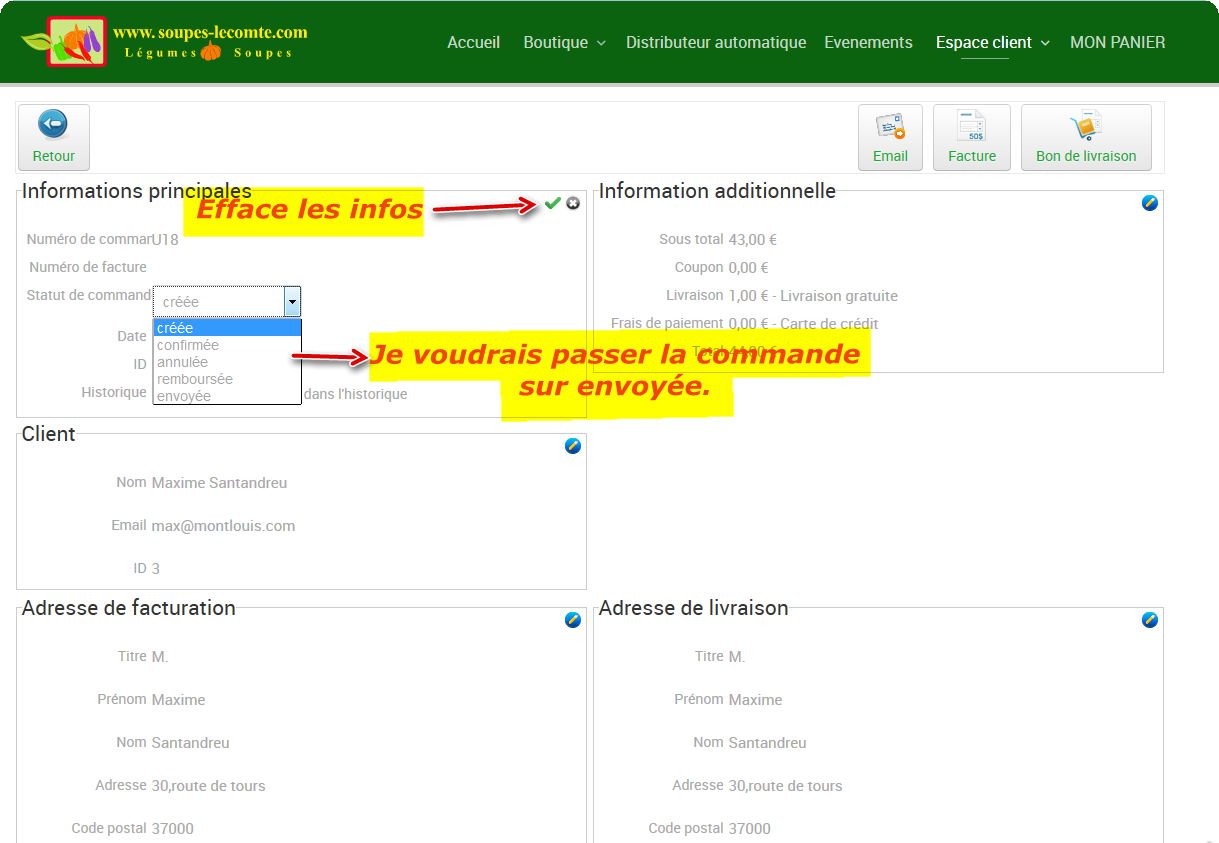Click billing address 30,route de tours
Image resolution: width=1219 pixels, height=843 pixels.
tap(208, 786)
